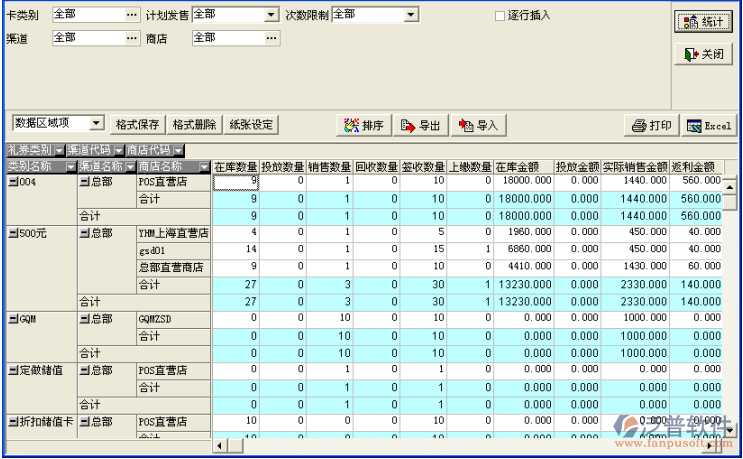
Task: Open the 计划发售 dropdown
Action: coord(271,15)
